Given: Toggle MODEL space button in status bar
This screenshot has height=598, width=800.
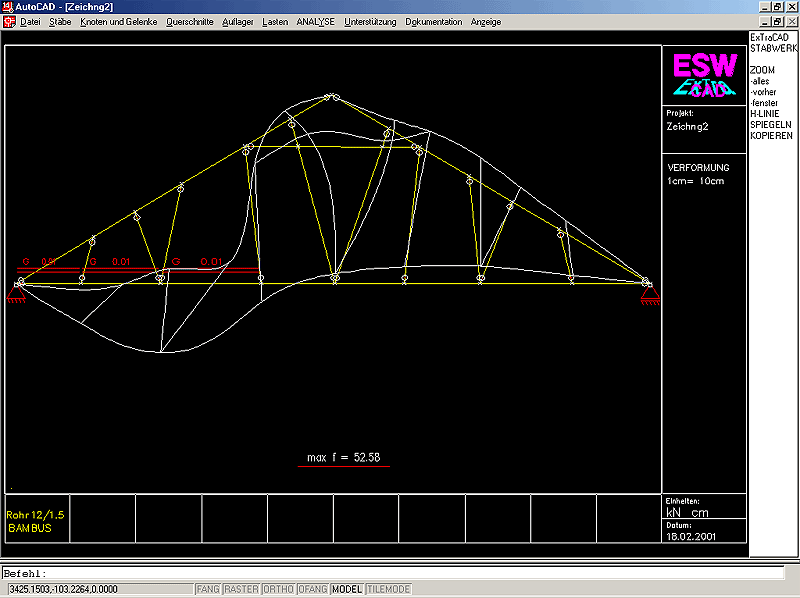Looking at the screenshot, I should click(347, 589).
